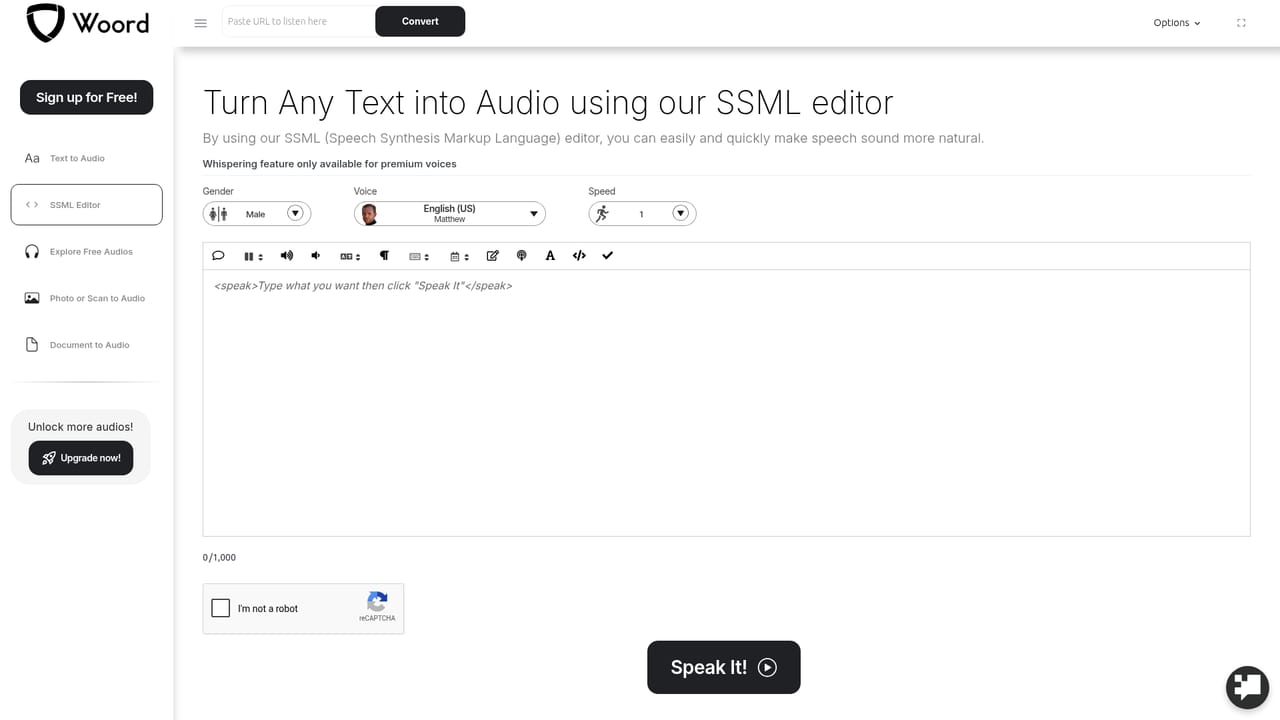
Task: Click the fullscreen icon in top bar
Action: point(1242,23)
